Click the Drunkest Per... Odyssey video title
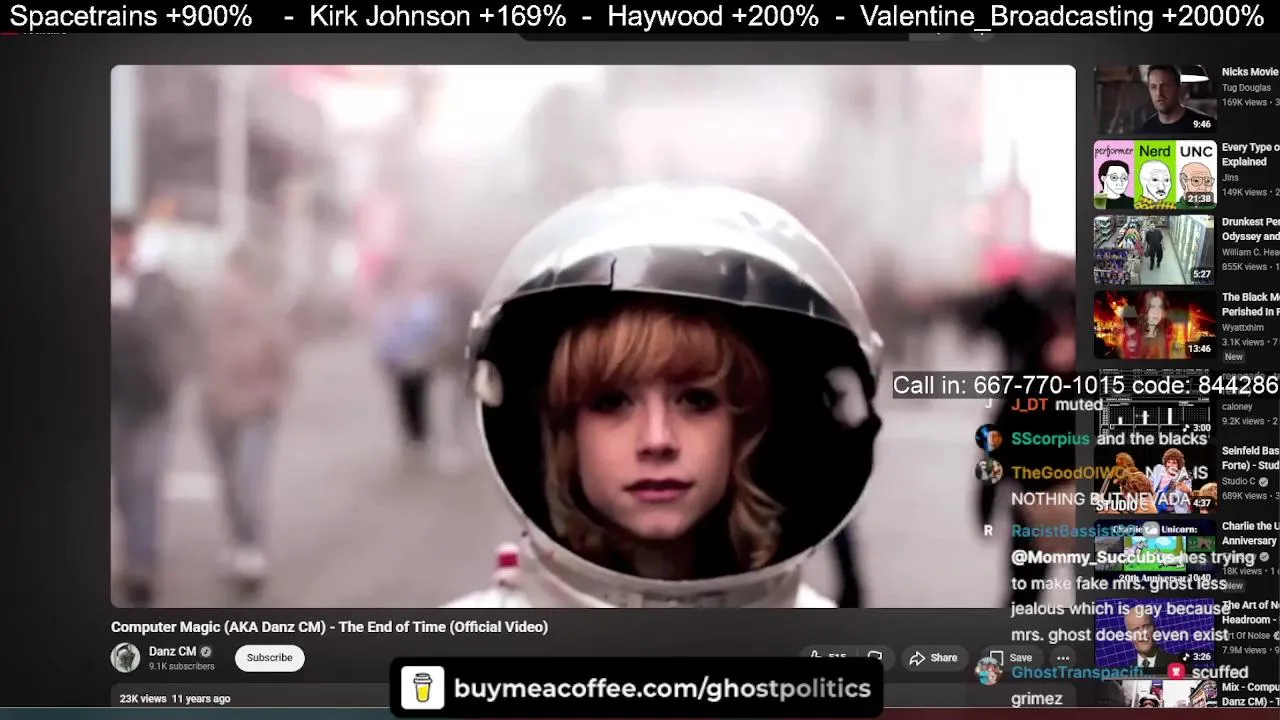Image resolution: width=1280 pixels, height=720 pixels. pyautogui.click(x=1250, y=229)
